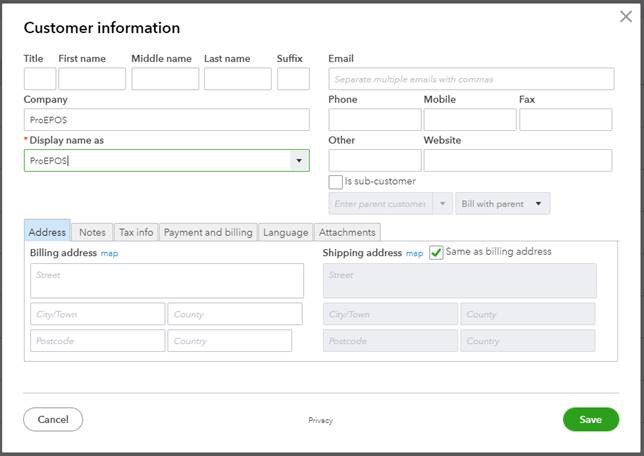Click the shipping Street field

click(460, 281)
